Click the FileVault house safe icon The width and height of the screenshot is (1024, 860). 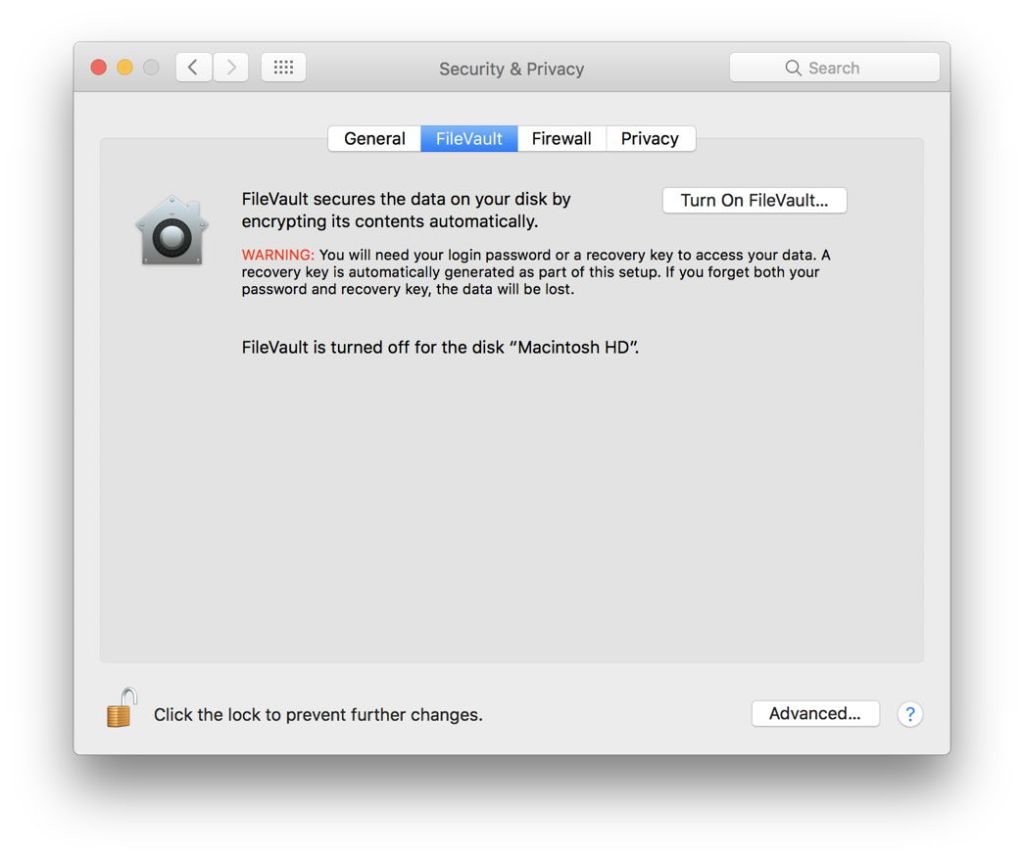(x=173, y=231)
